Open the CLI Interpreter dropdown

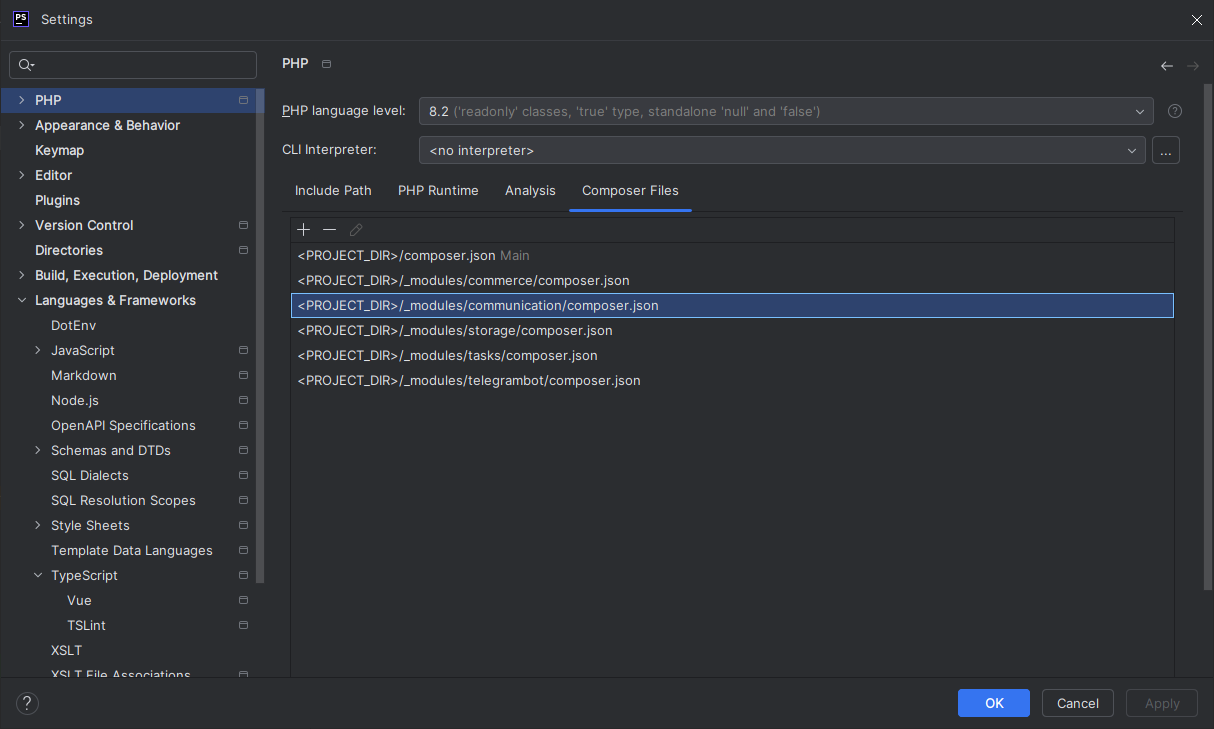pos(781,150)
